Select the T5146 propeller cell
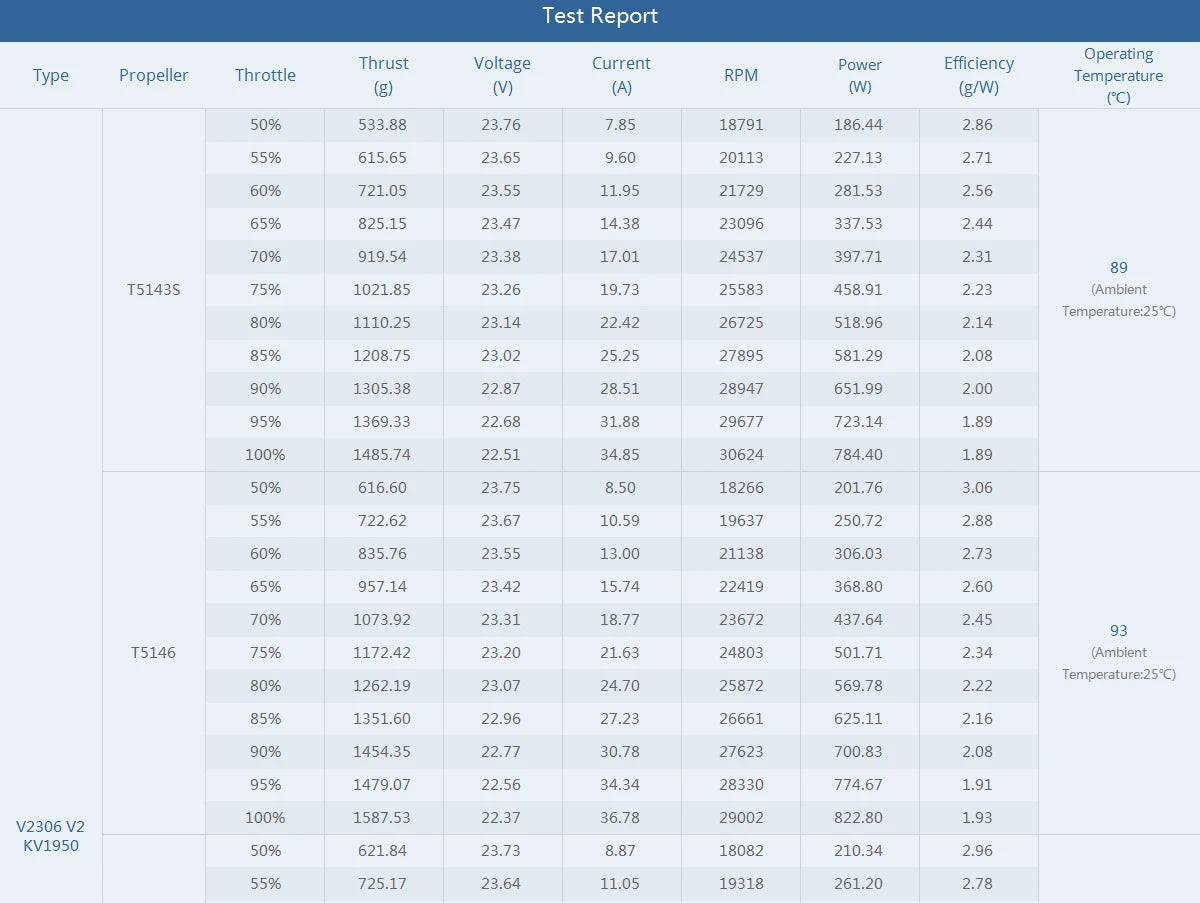 (154, 652)
